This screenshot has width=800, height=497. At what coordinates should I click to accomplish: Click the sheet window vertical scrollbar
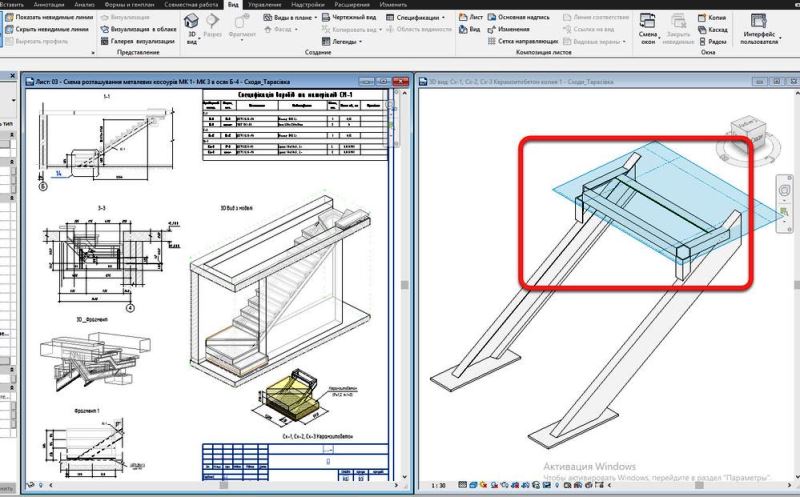[x=405, y=285]
